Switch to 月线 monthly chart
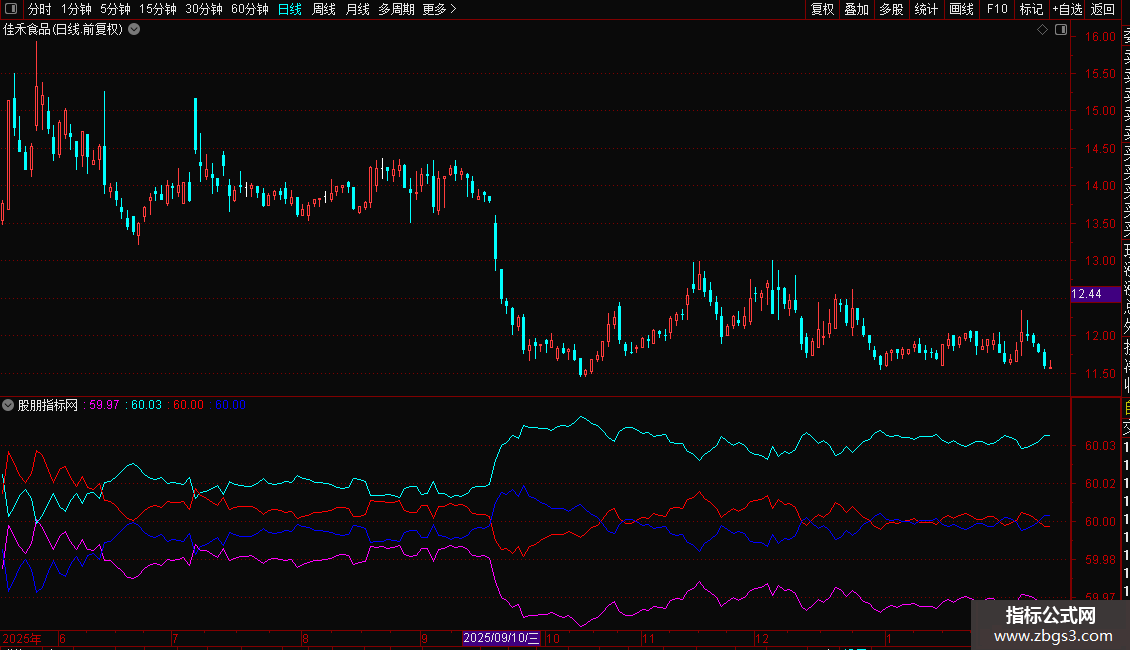1130x650 pixels. click(x=357, y=9)
